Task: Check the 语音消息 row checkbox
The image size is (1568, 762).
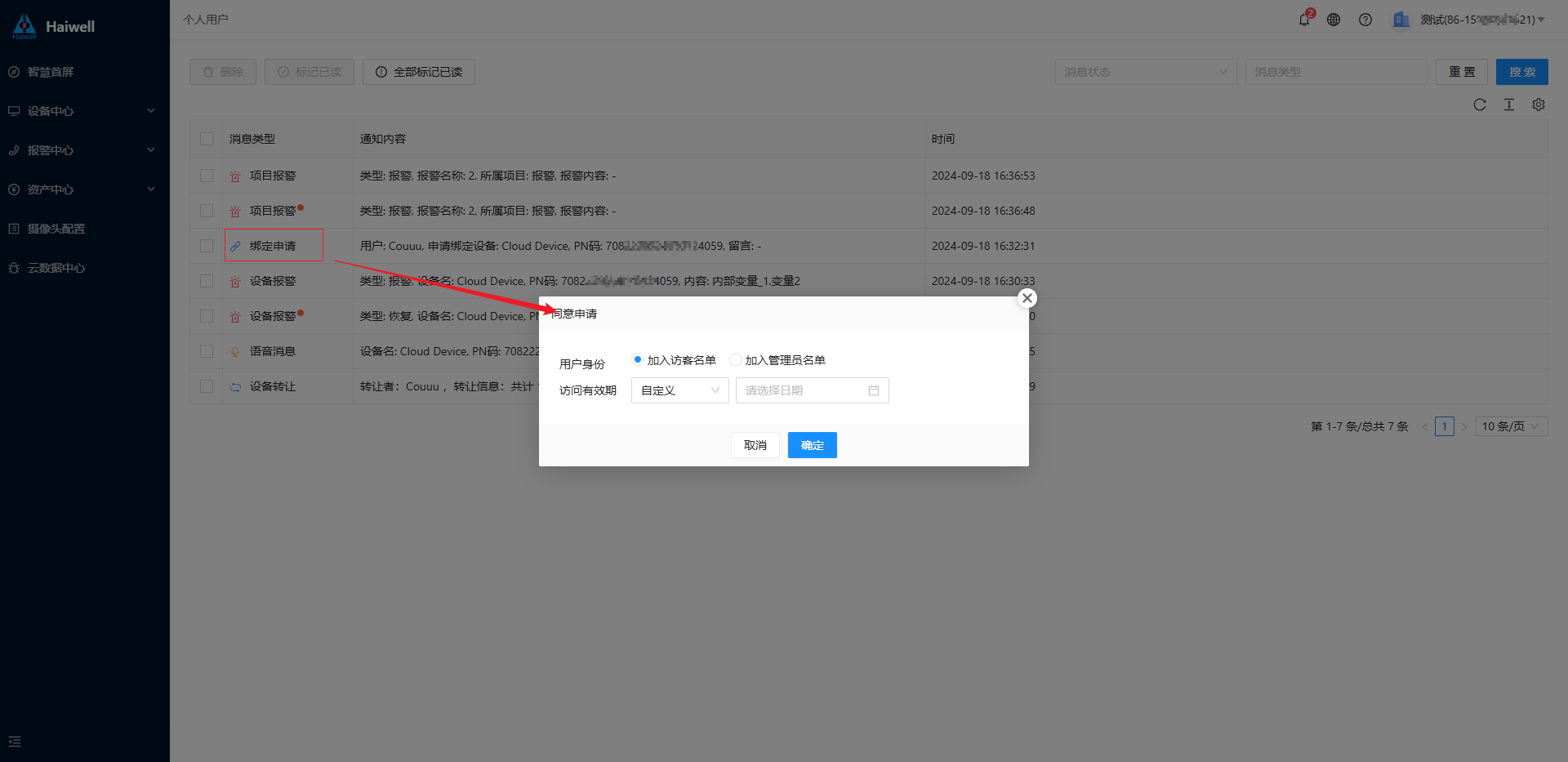Action: (207, 351)
